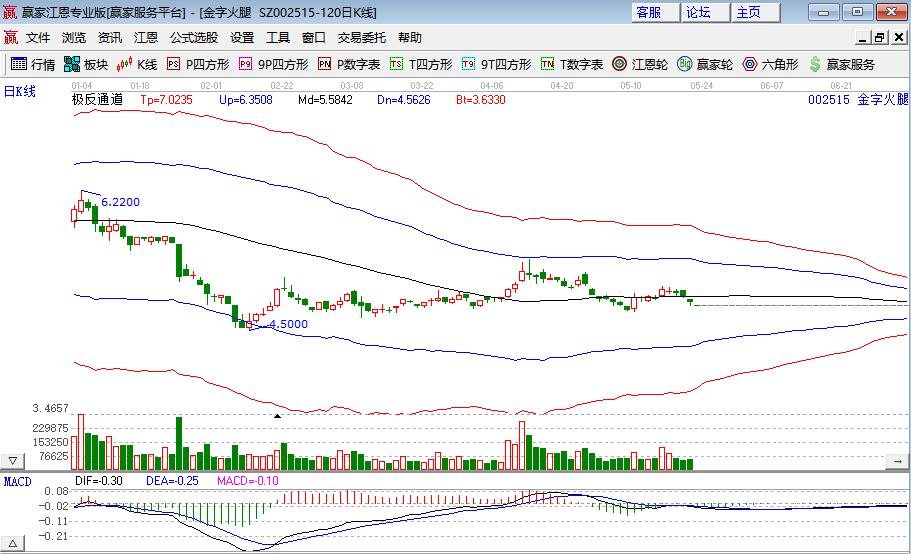
Task: Click the MACD=-0.10 value
Action: tap(248, 481)
